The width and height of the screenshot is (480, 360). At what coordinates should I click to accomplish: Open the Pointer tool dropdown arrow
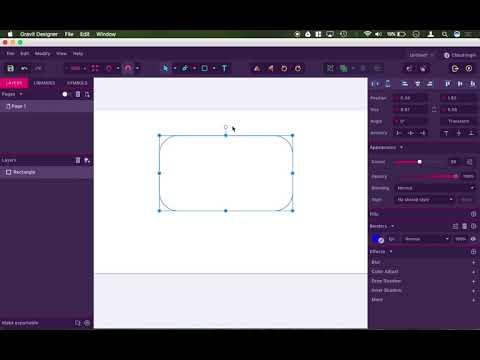tap(175, 68)
